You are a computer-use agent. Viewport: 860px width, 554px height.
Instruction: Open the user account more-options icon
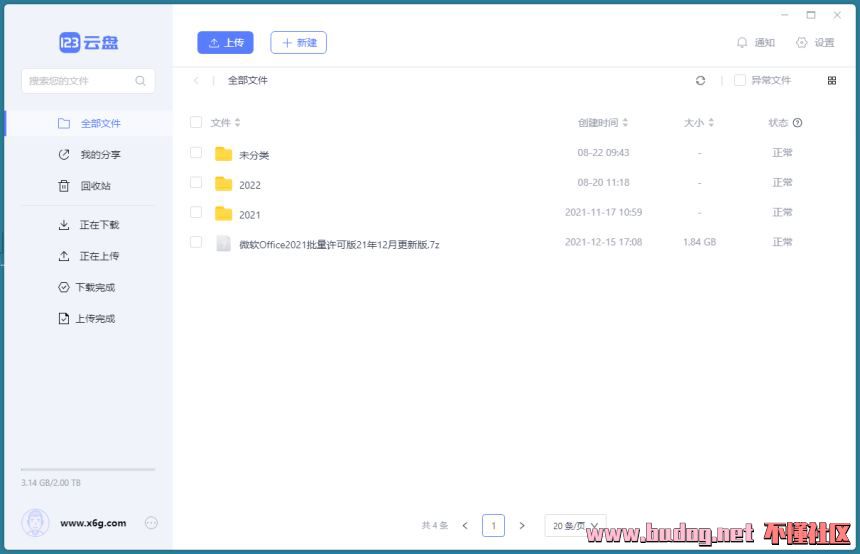(x=151, y=523)
